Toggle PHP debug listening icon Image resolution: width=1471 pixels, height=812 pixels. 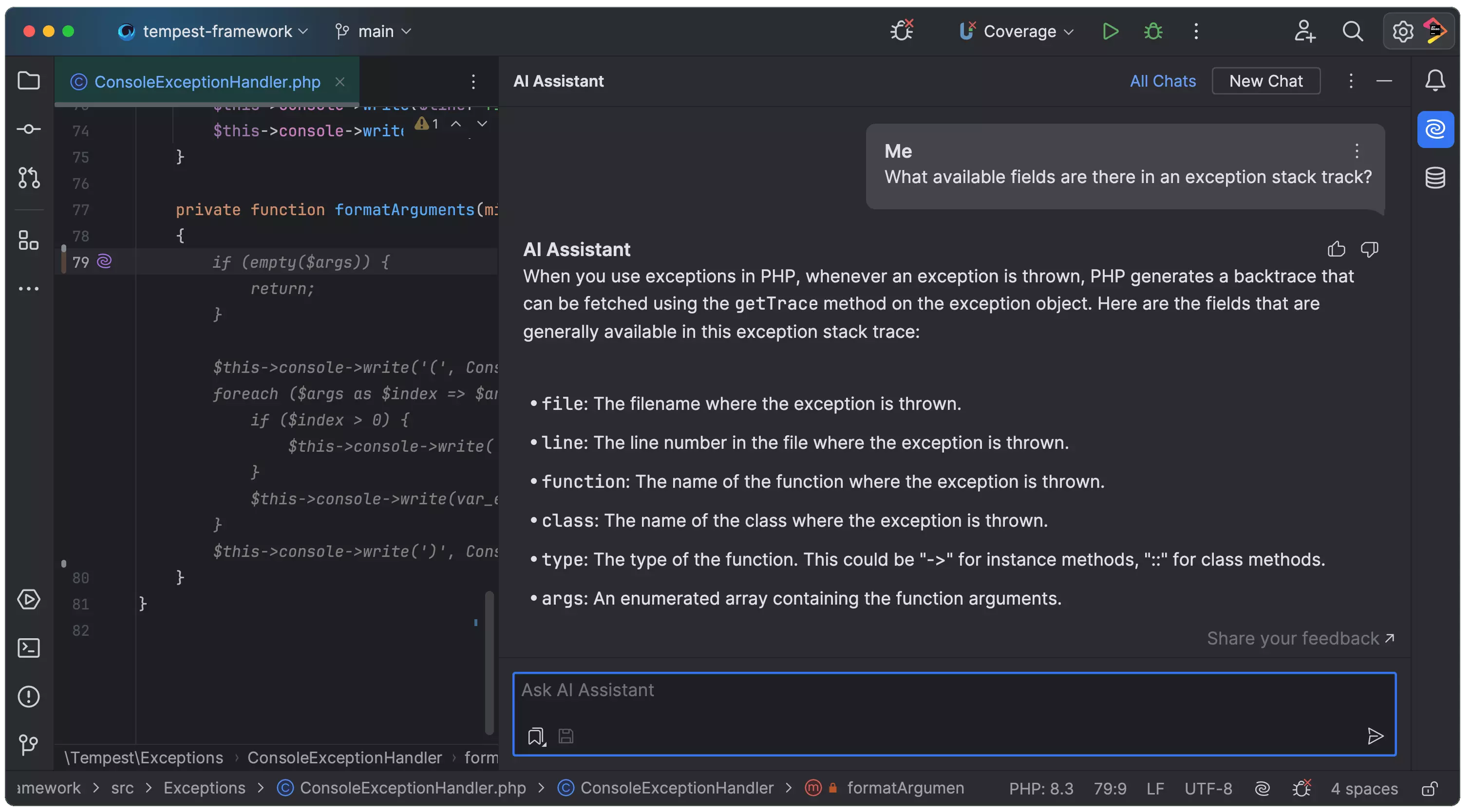pyautogui.click(x=902, y=31)
